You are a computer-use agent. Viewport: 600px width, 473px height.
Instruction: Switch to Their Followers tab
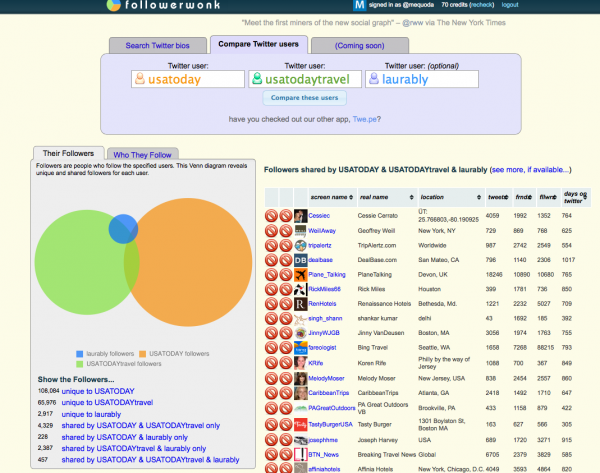coord(68,153)
